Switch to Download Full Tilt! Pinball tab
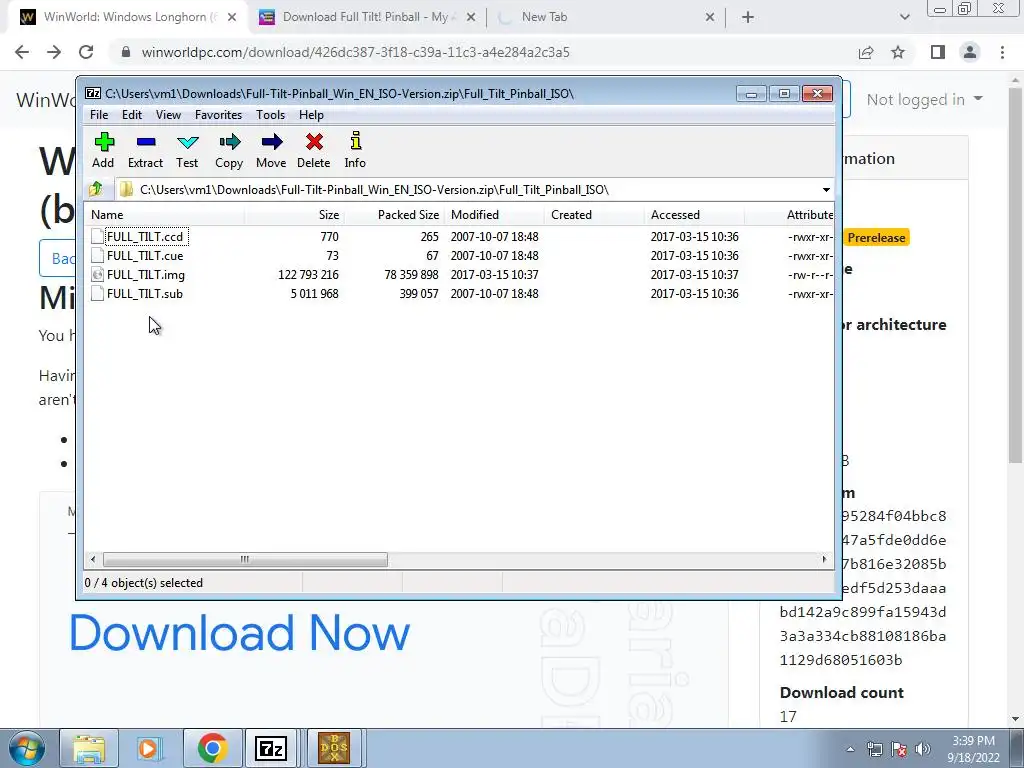Image resolution: width=1024 pixels, height=768 pixels. 366,18
